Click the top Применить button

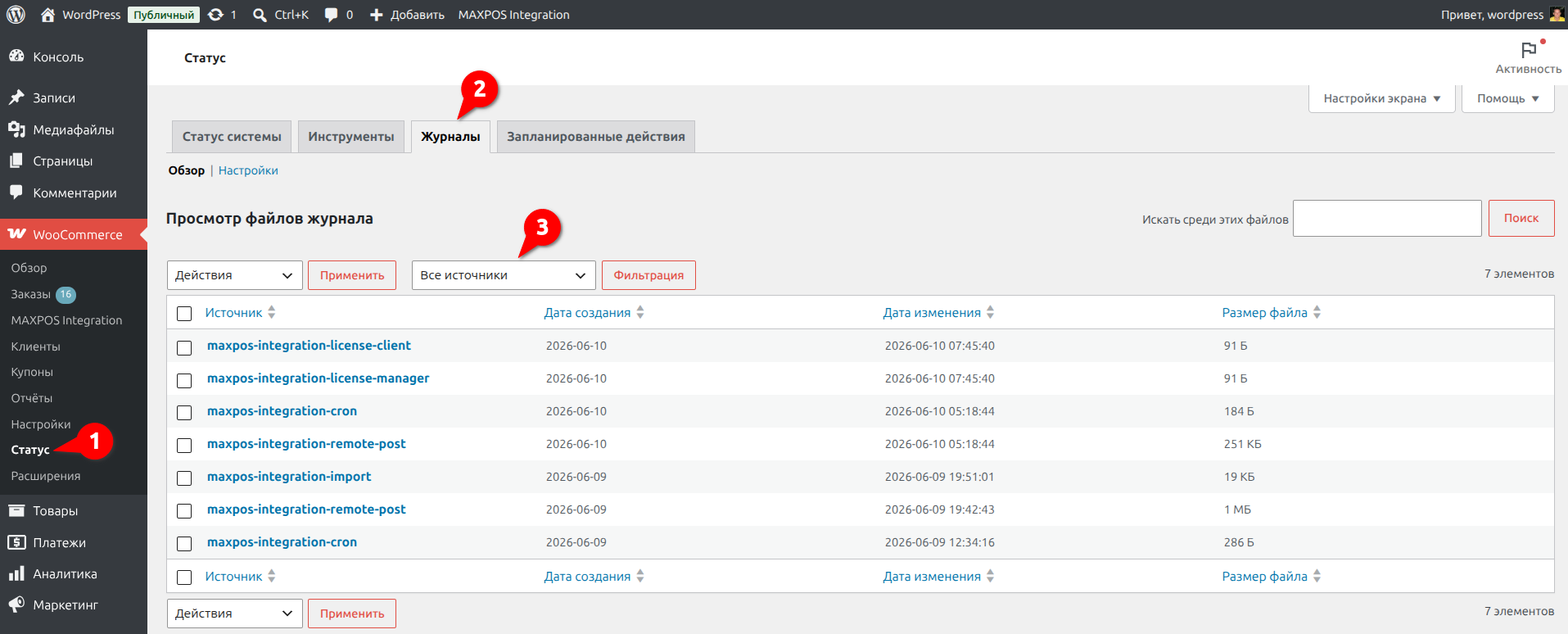point(352,275)
